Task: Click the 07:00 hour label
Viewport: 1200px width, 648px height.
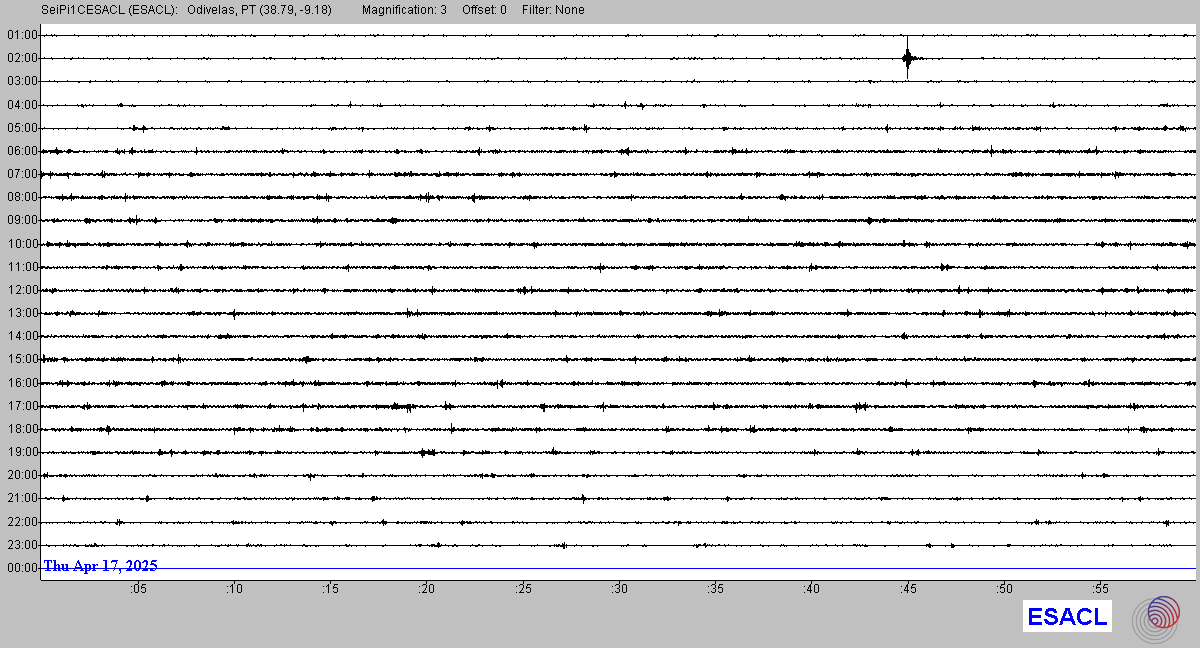Action: pos(22,174)
